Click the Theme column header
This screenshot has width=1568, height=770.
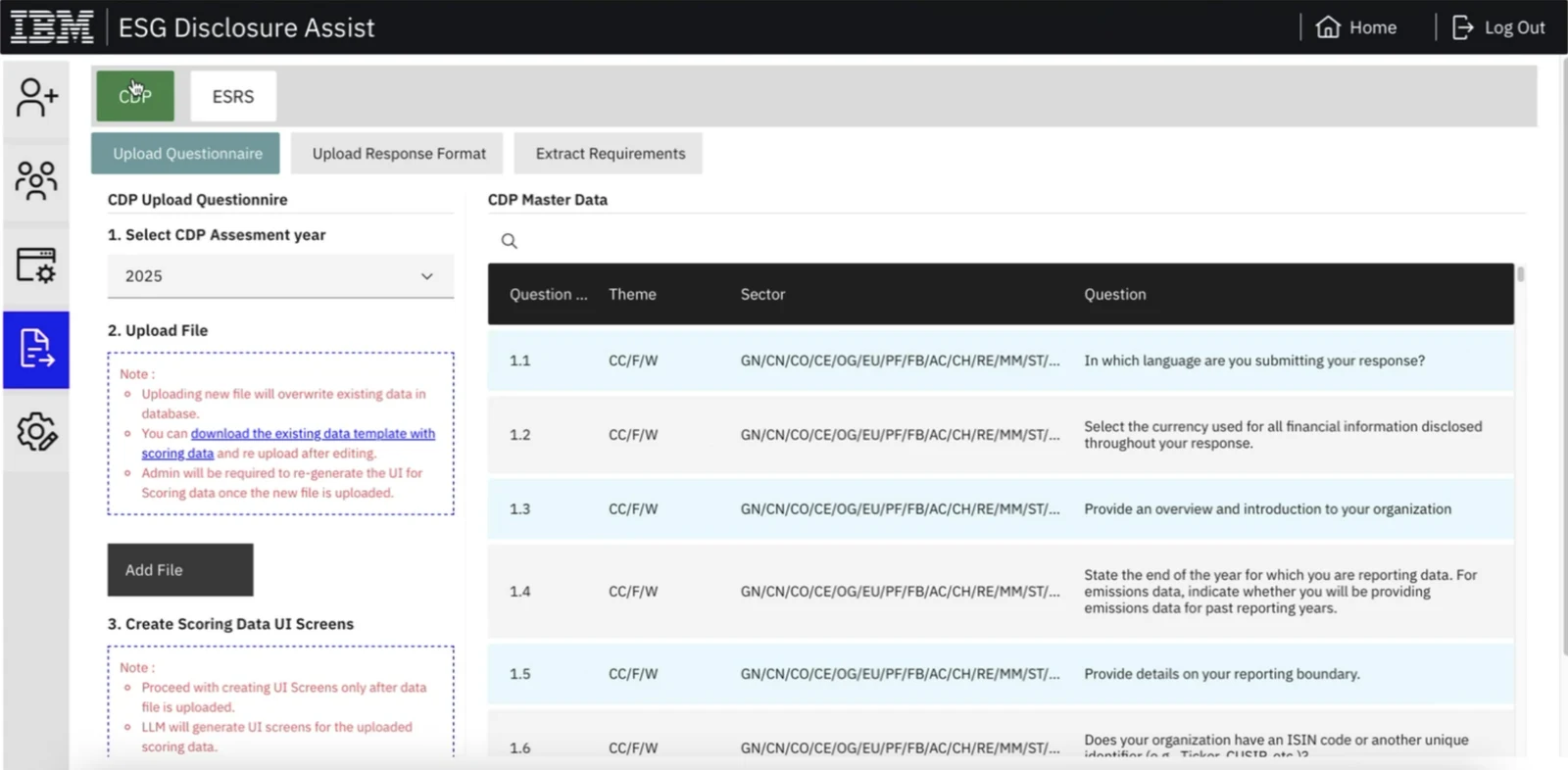point(632,294)
